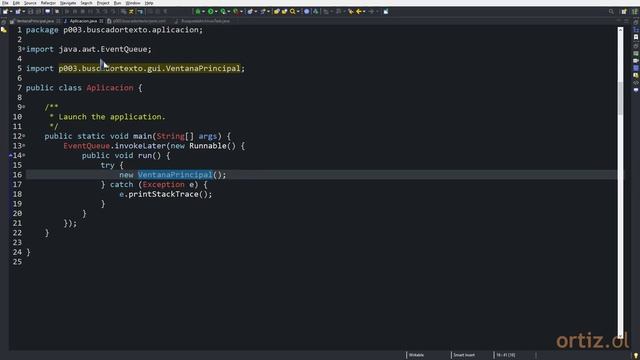Screen dimensions: 640x360
Task: Click line number 25 in the gutter
Action: (17, 262)
